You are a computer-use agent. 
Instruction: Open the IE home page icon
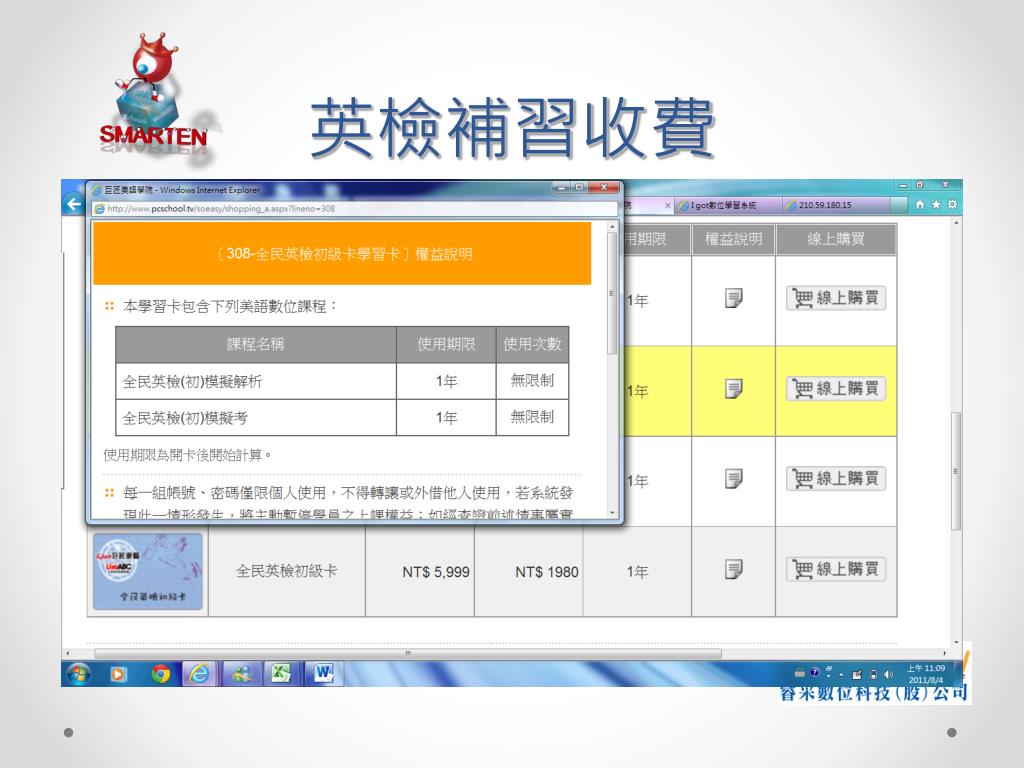[920, 204]
